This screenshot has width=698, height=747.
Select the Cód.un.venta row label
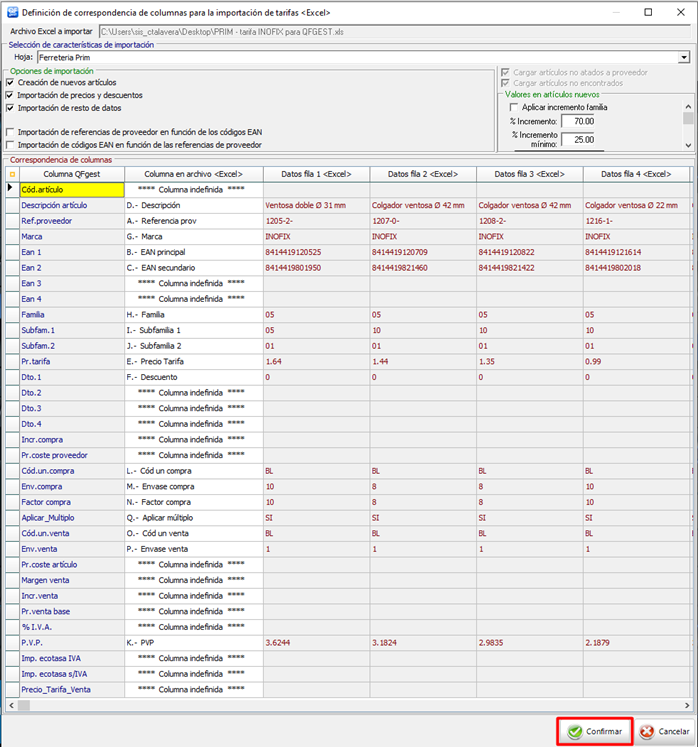click(x=45, y=534)
